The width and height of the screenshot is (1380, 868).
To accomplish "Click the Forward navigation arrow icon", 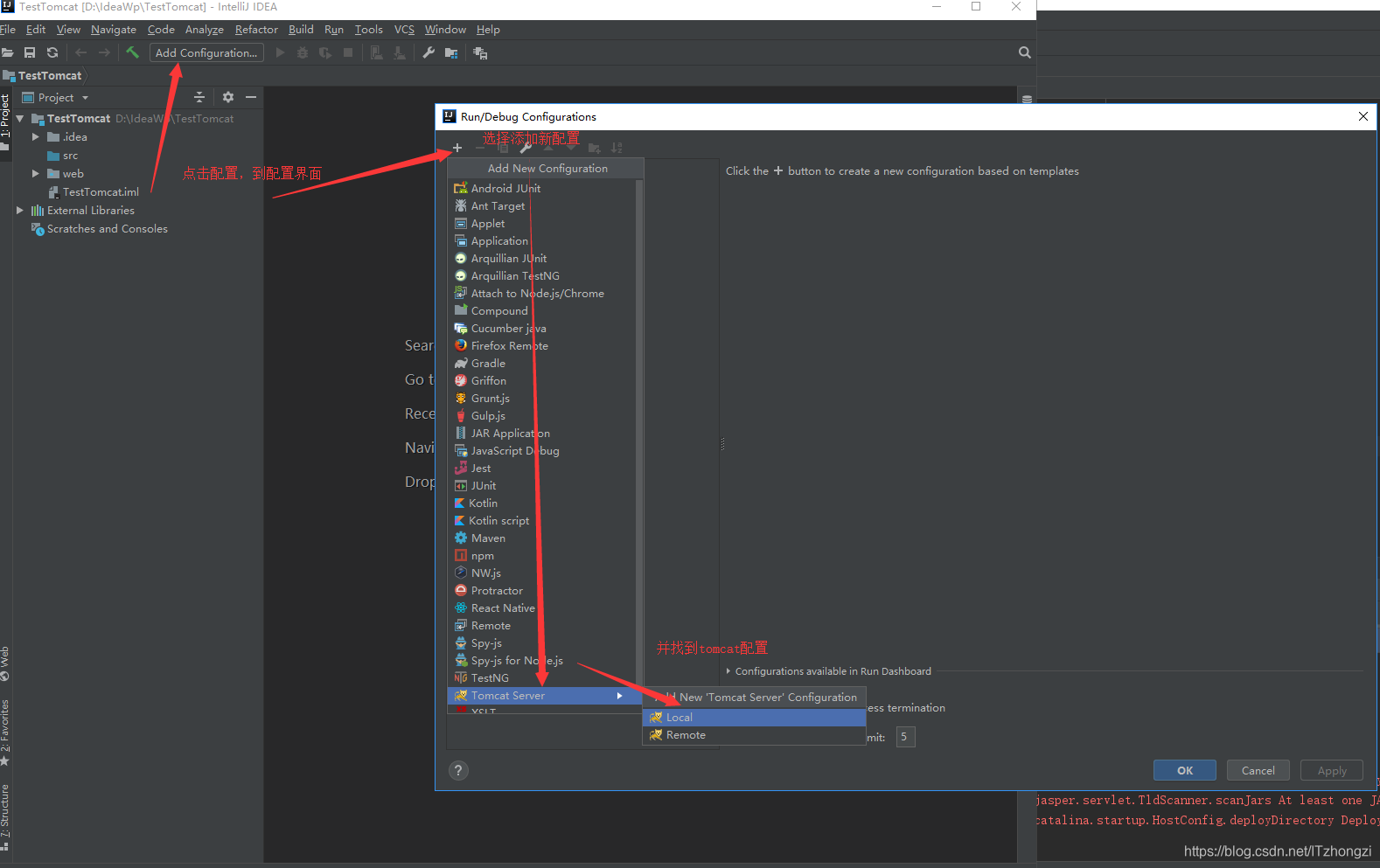I will (104, 52).
